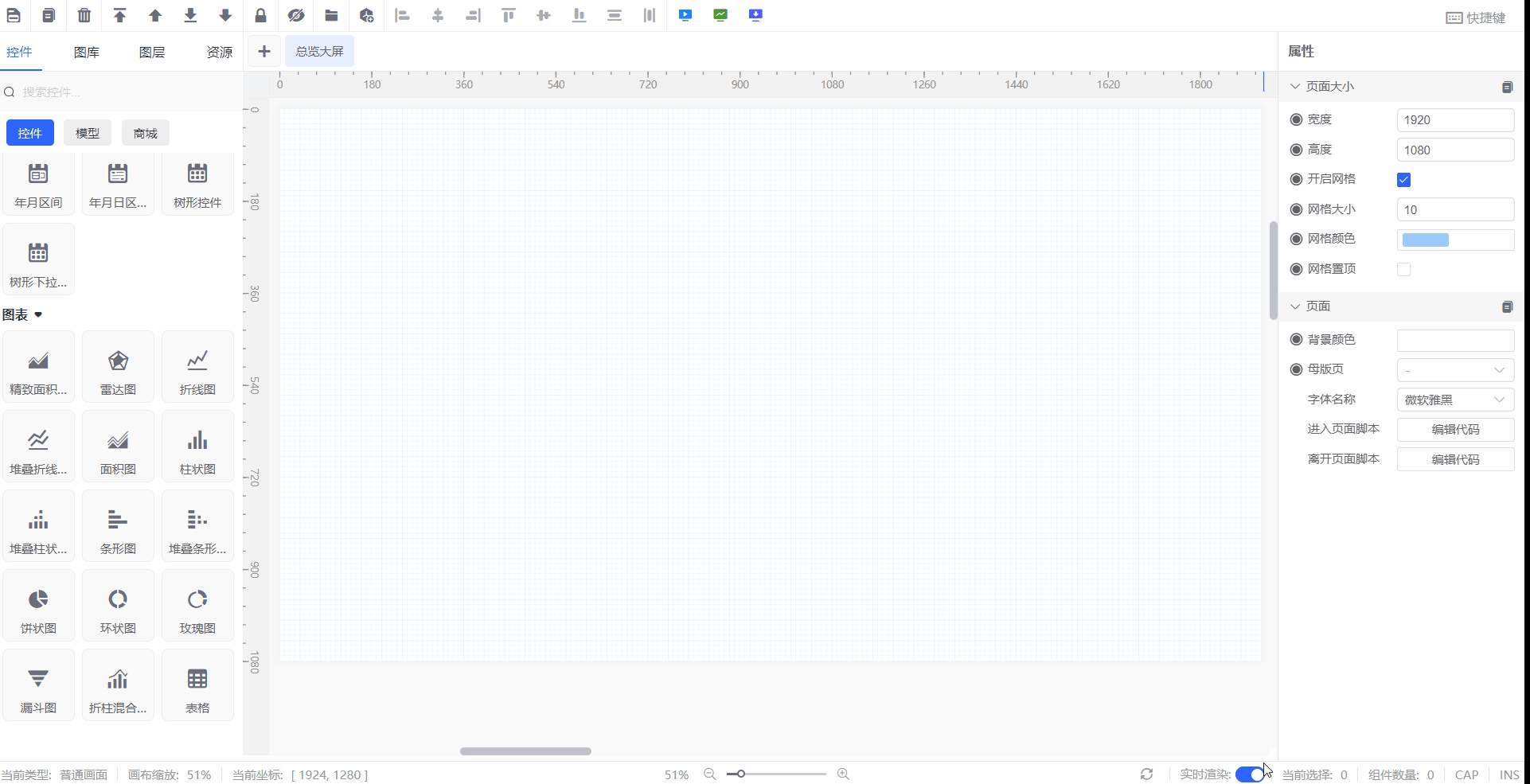Screen dimensions: 1530x784
Task: Open the 母版页 dropdown
Action: point(1455,370)
